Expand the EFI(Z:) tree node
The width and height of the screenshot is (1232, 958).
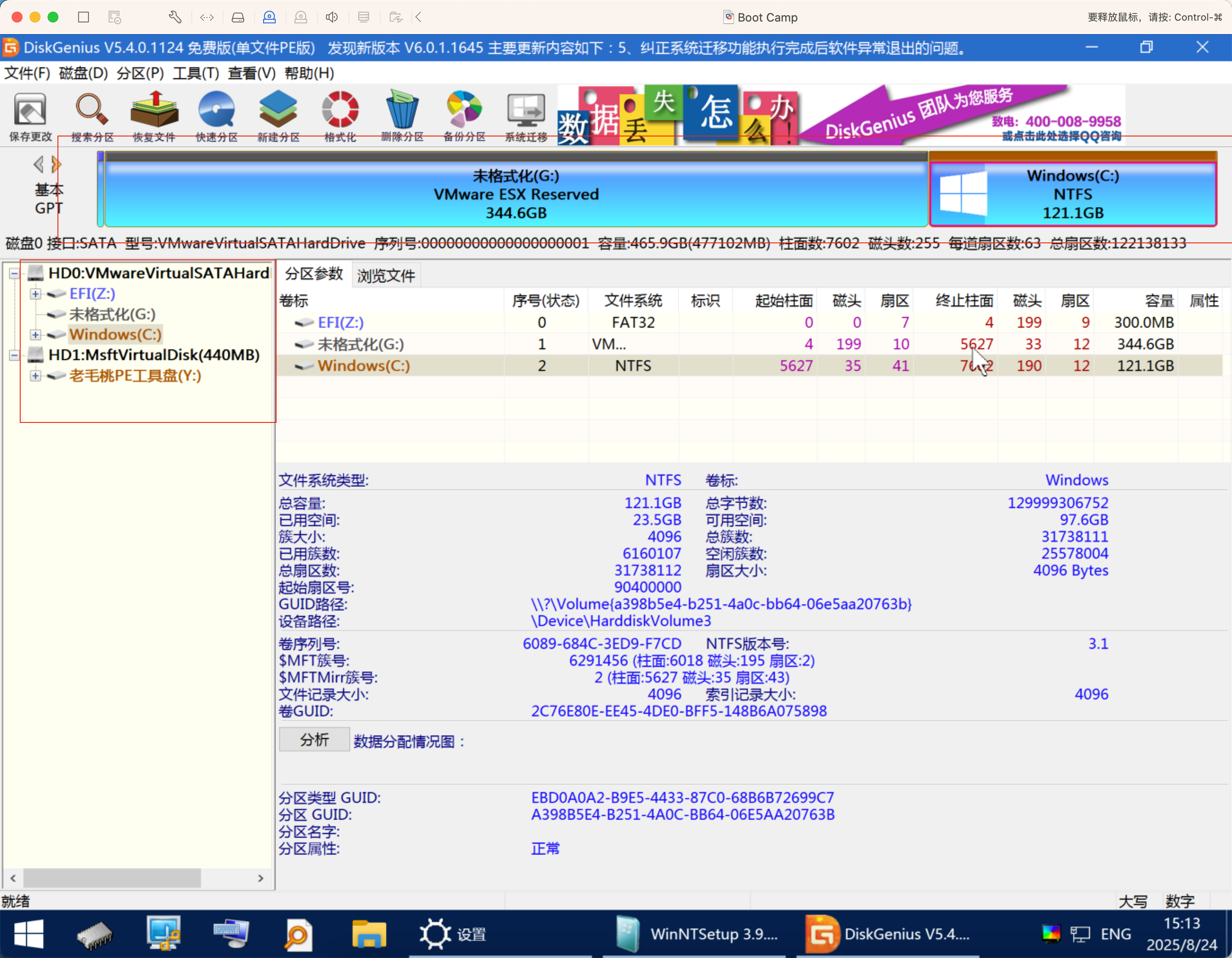click(x=35, y=294)
